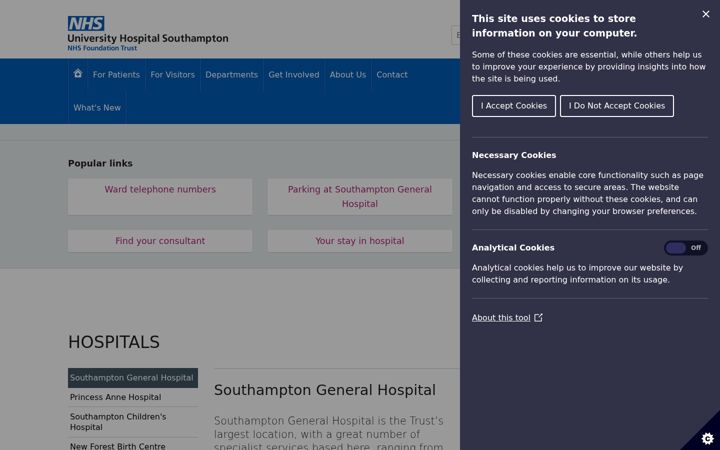Select Southampton Children's Hospital in sidebar

tap(133, 422)
